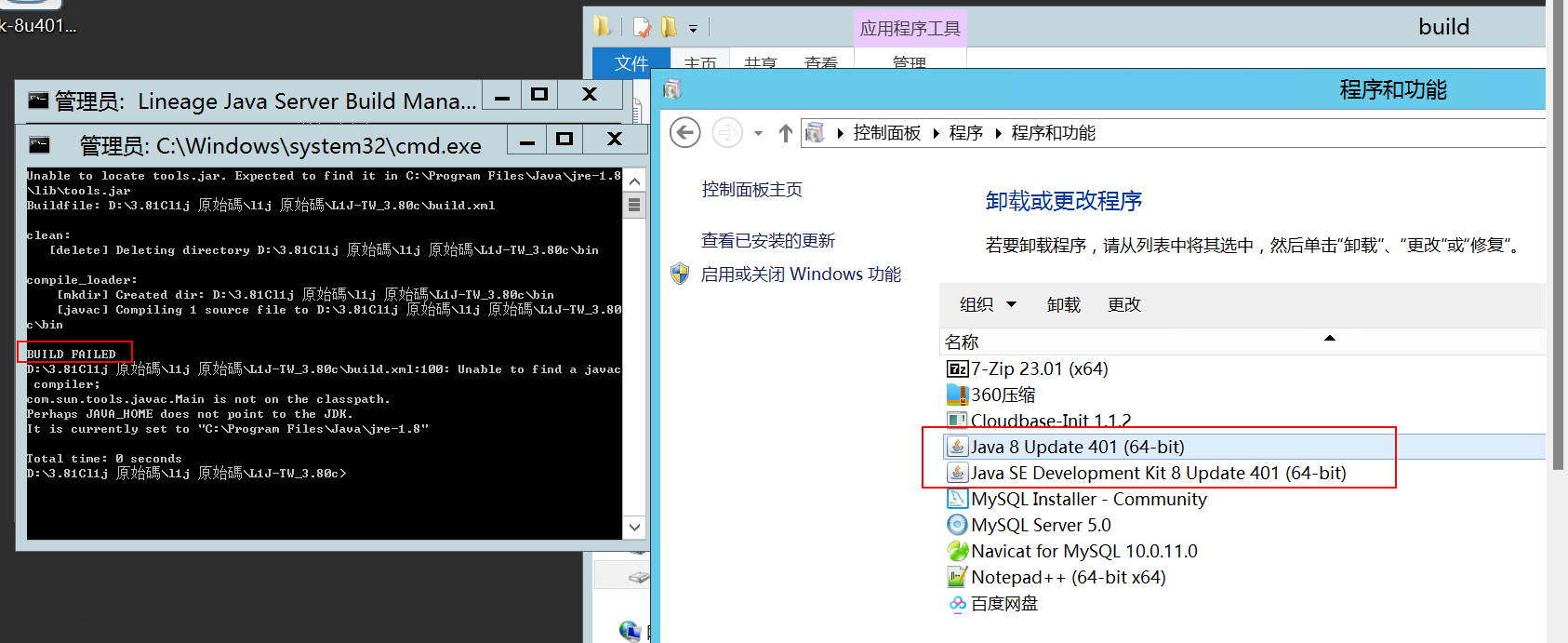Open the recent locations dropdown arrow
The height and width of the screenshot is (643, 1568).
(x=758, y=133)
